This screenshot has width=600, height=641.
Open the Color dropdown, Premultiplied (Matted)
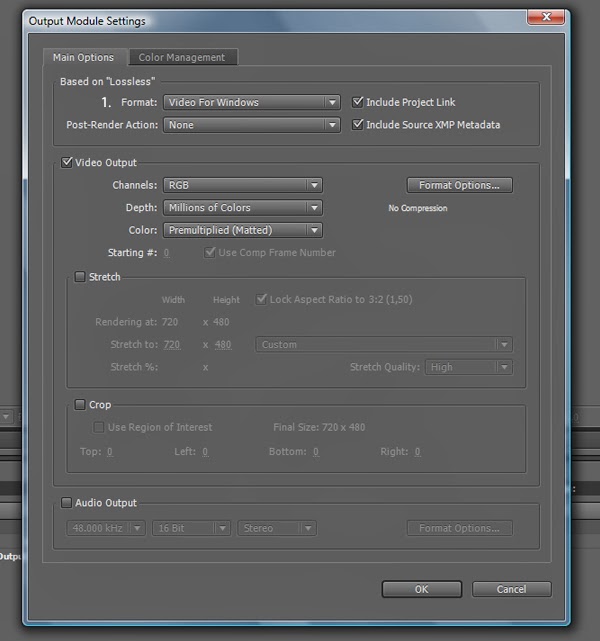tap(243, 230)
